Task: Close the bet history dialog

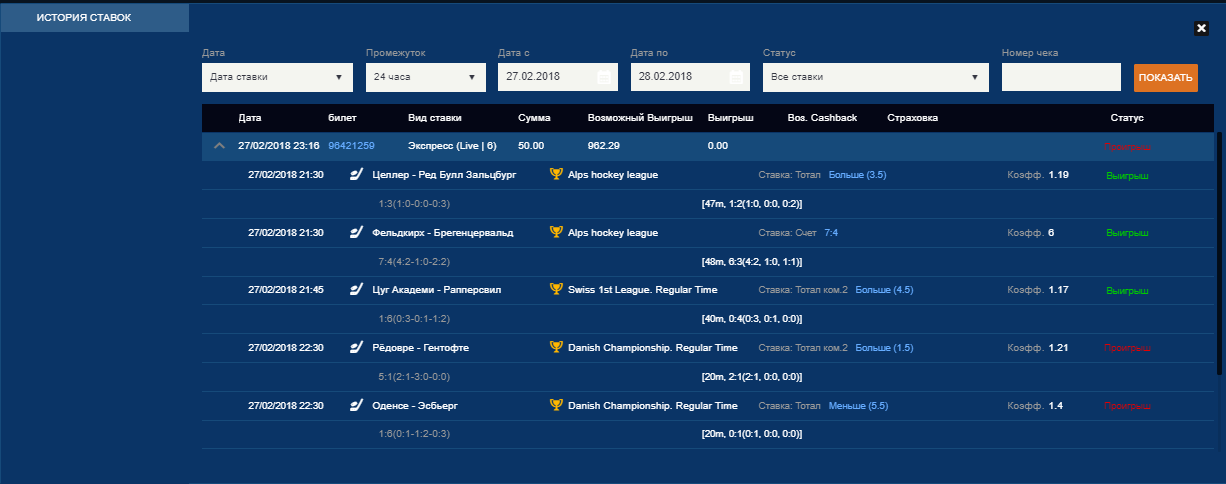Action: coord(1202,28)
